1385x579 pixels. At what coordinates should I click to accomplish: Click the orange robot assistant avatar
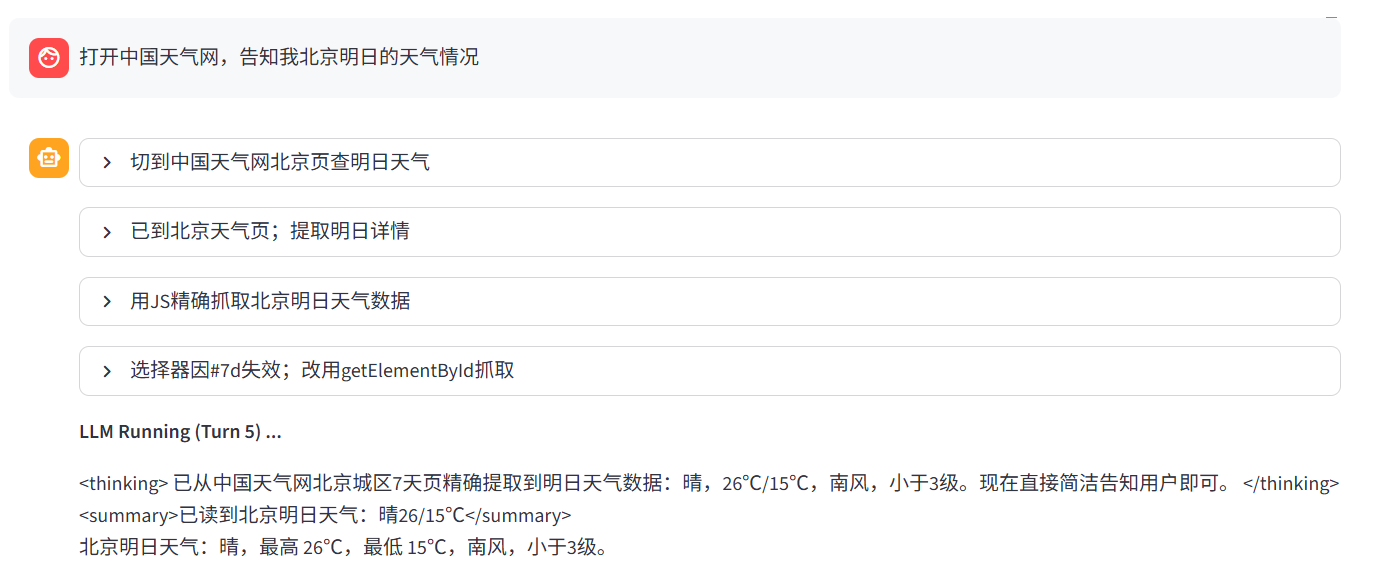(x=49, y=158)
